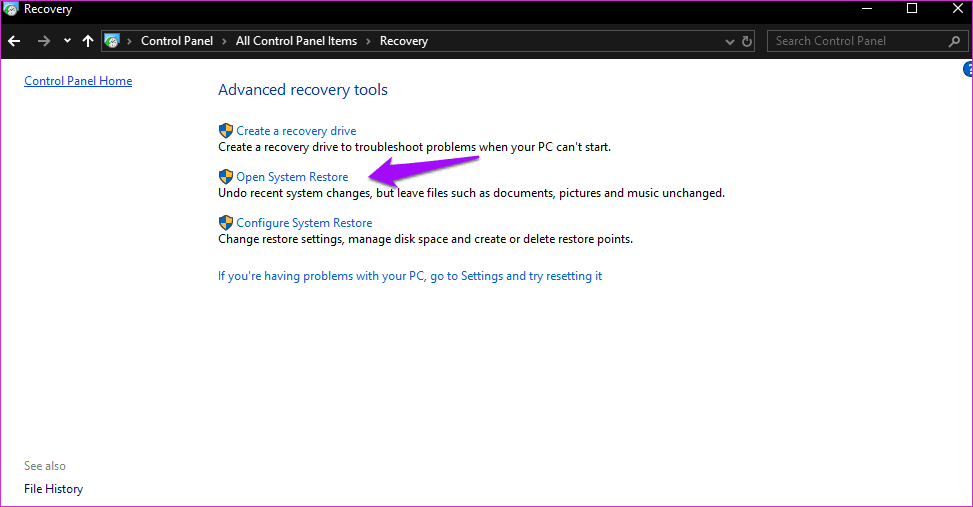Go back with the Back arrow
The height and width of the screenshot is (507, 973).
[x=14, y=41]
